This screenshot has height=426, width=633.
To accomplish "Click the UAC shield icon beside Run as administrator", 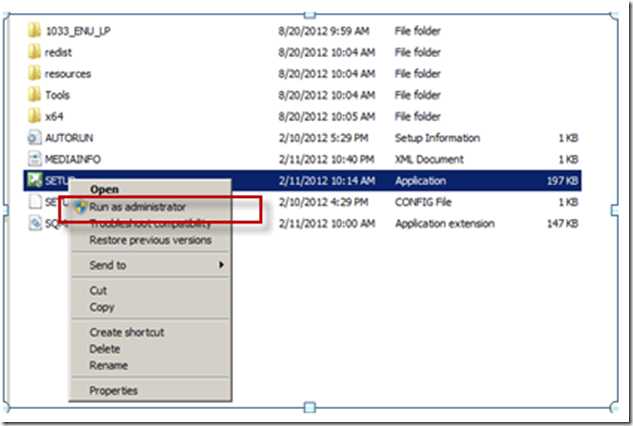I will click(81, 207).
